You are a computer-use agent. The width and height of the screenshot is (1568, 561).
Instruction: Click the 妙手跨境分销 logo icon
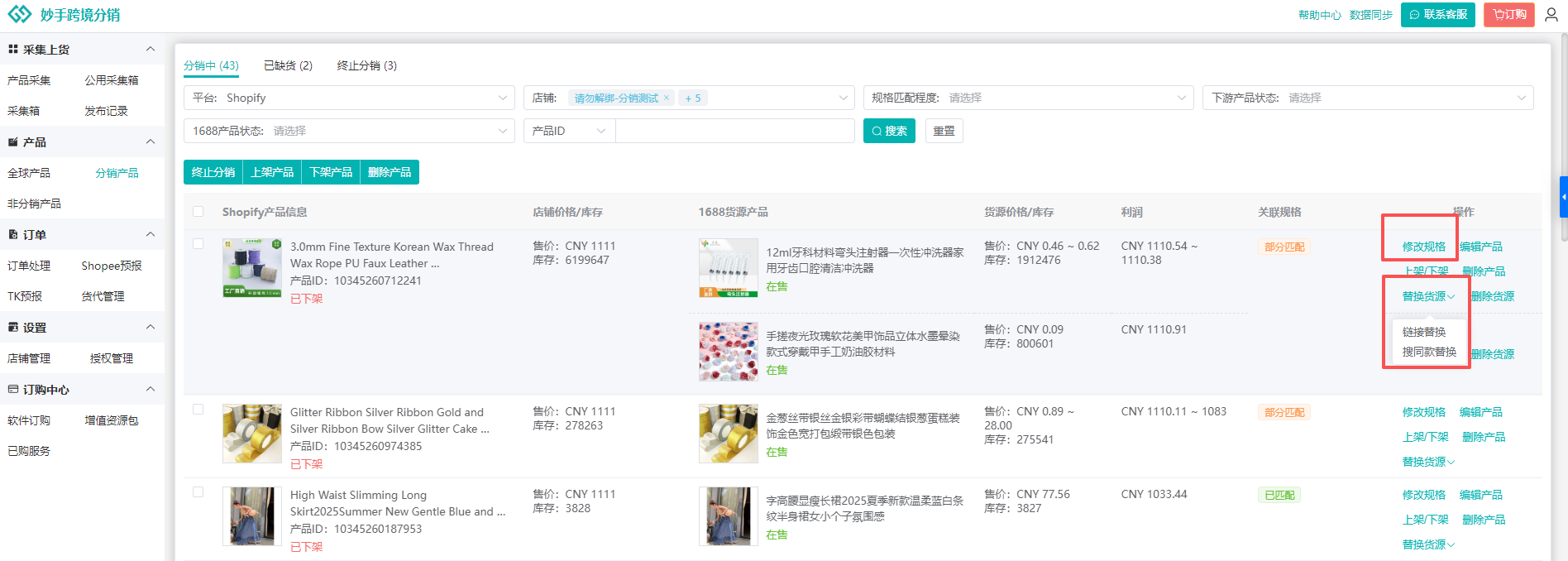pos(19,15)
